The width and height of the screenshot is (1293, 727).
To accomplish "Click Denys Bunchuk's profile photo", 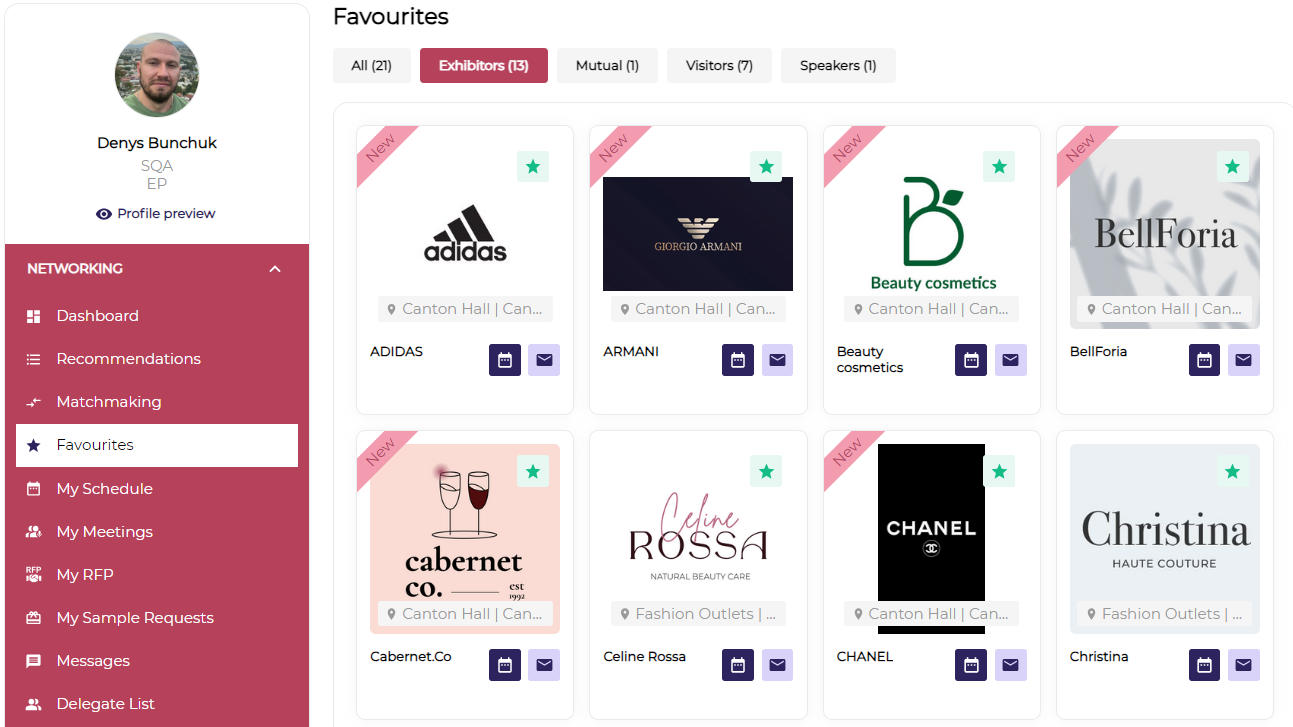I will 157,75.
